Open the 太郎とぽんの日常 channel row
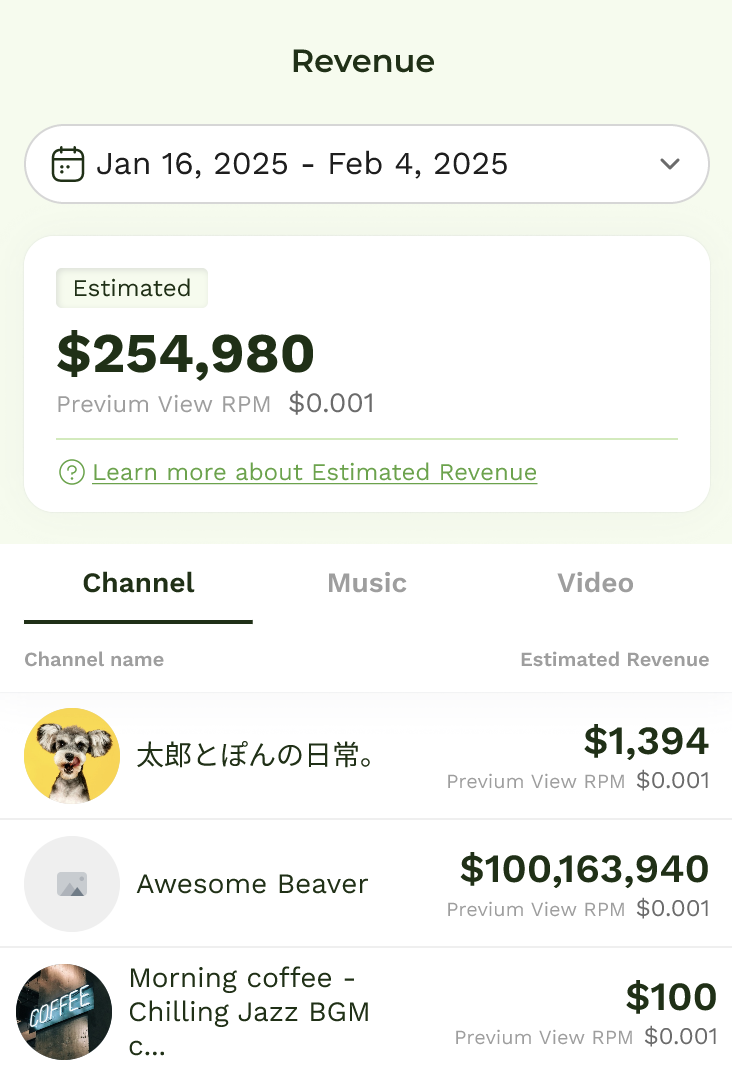 click(256, 756)
